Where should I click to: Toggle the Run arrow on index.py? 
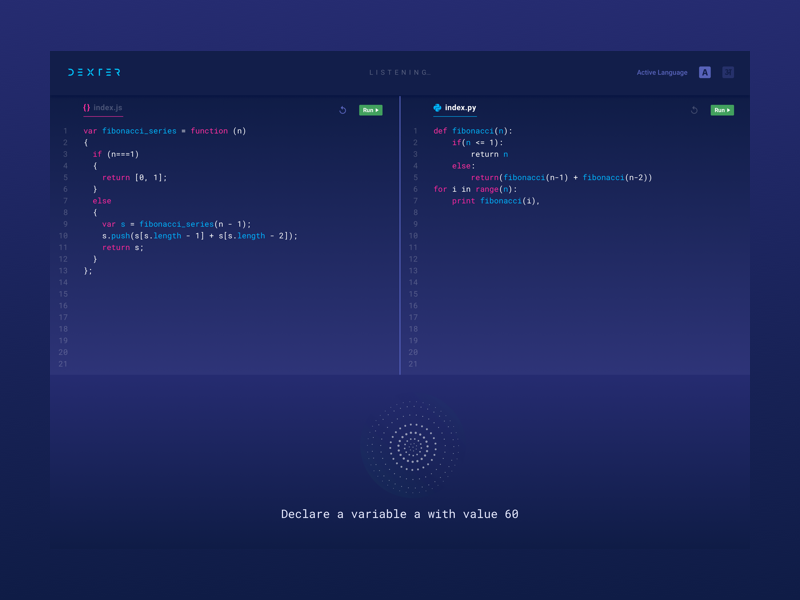(x=729, y=110)
